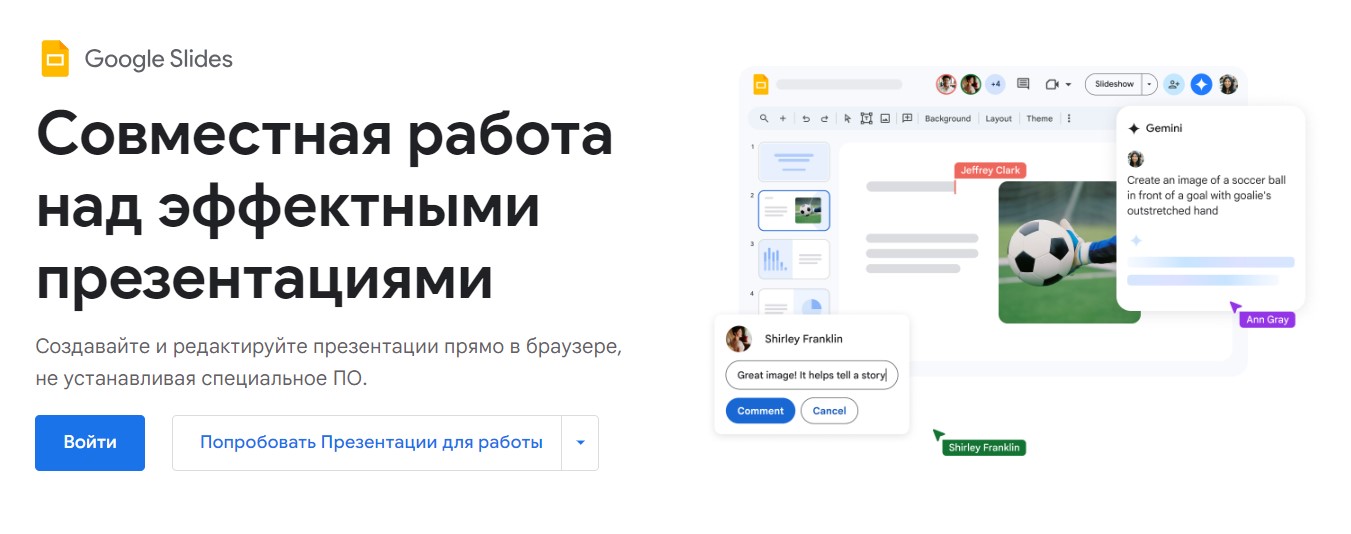This screenshot has width=1351, height=534.
Task: Click the blue Gemini sparkle icon
Action: 1201,85
